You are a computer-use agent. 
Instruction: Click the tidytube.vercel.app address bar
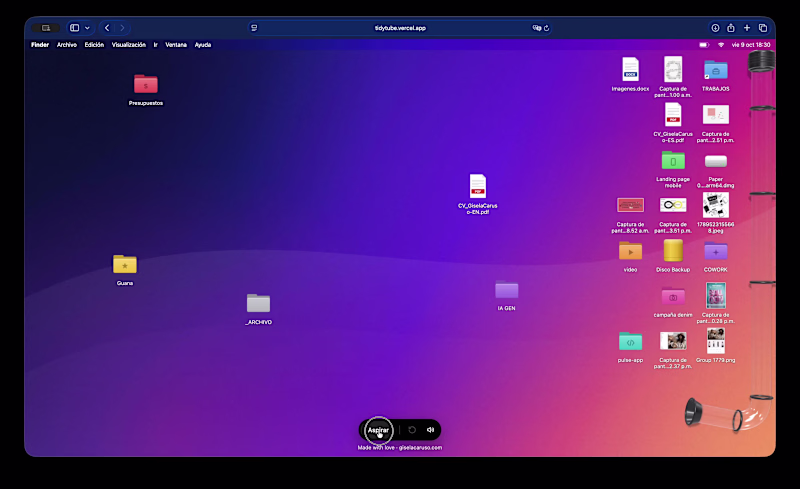click(x=400, y=28)
